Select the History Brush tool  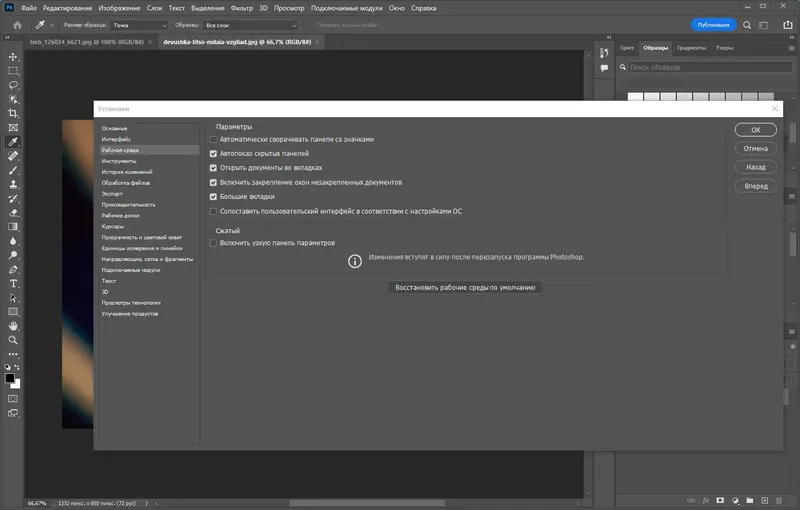13,198
